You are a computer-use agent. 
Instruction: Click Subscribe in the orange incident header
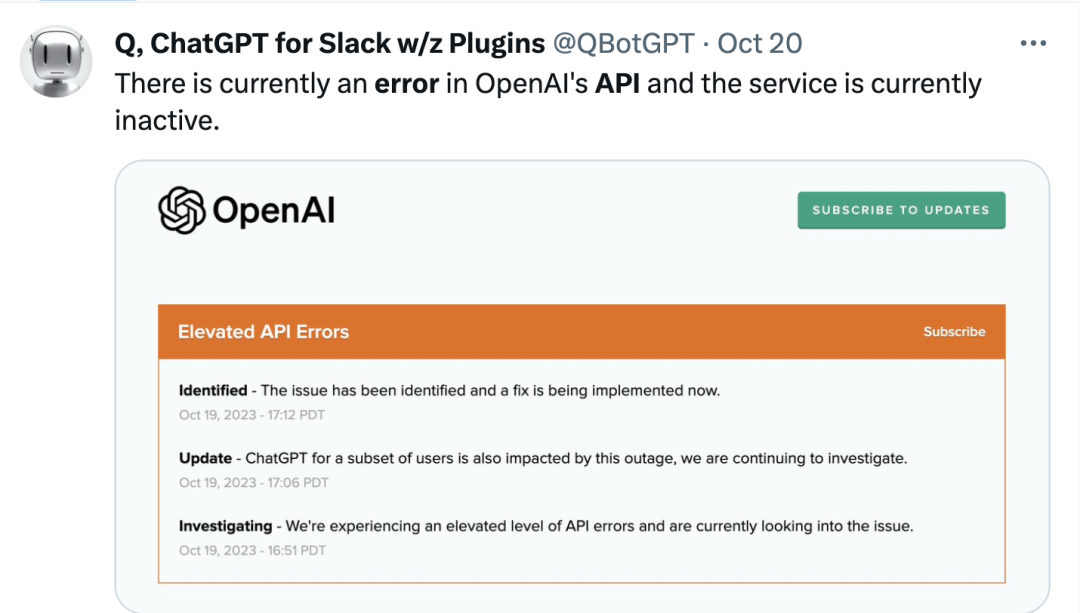[954, 332]
